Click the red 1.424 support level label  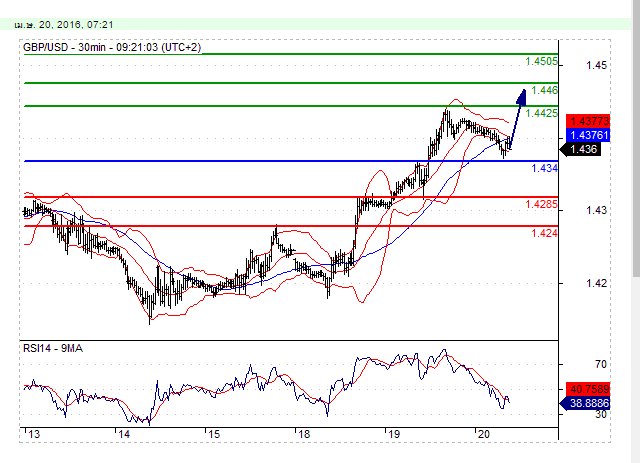[544, 233]
